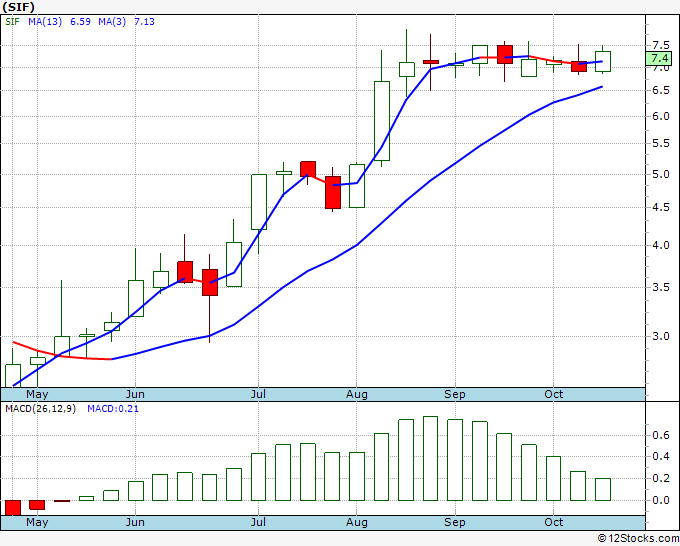Click the 0.2 MACD axis label

point(661,478)
